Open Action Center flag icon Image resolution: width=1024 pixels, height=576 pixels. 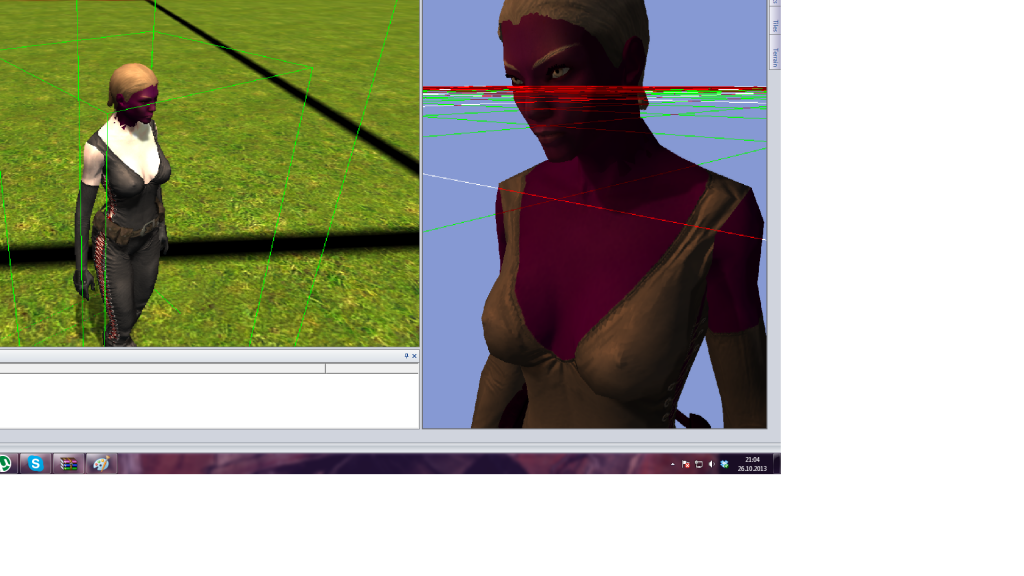click(x=685, y=464)
